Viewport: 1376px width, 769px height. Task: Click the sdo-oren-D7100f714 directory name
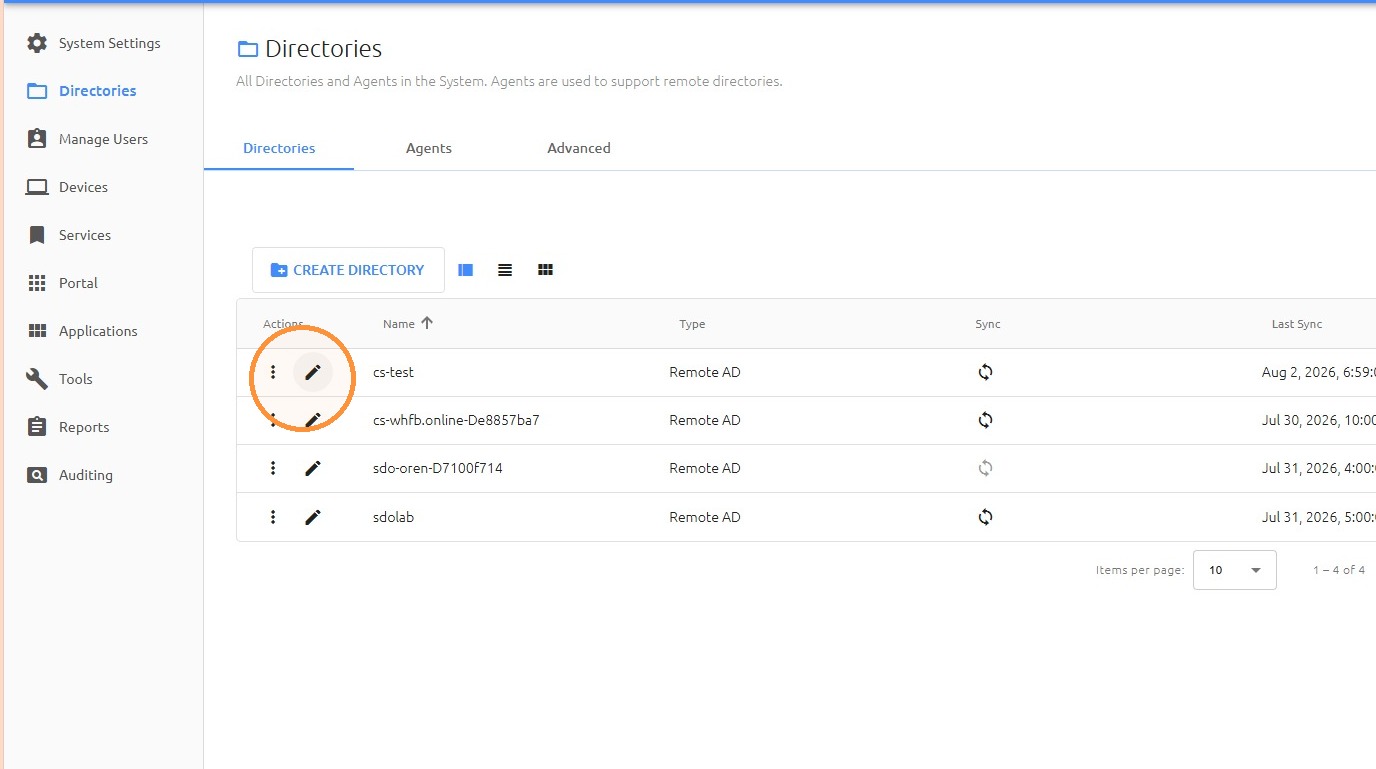(x=438, y=468)
